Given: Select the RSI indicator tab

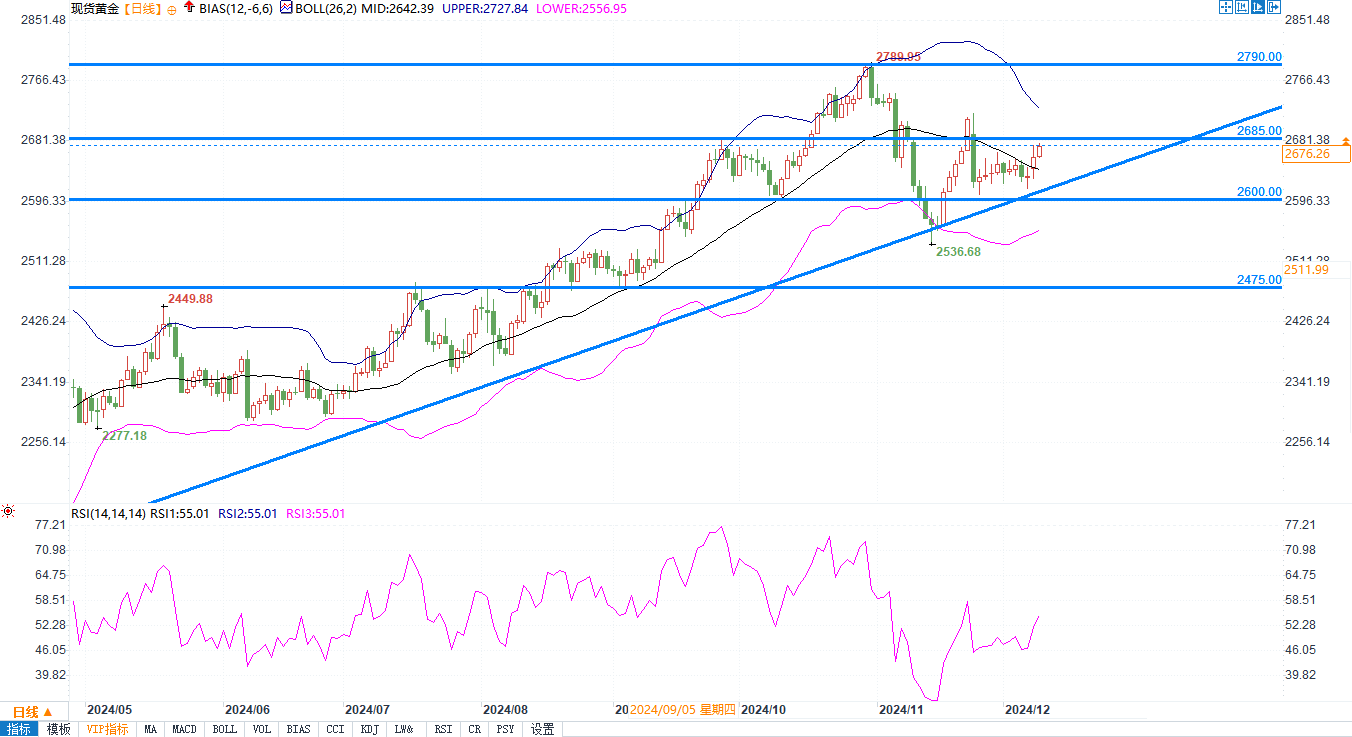Looking at the screenshot, I should pyautogui.click(x=443, y=729).
